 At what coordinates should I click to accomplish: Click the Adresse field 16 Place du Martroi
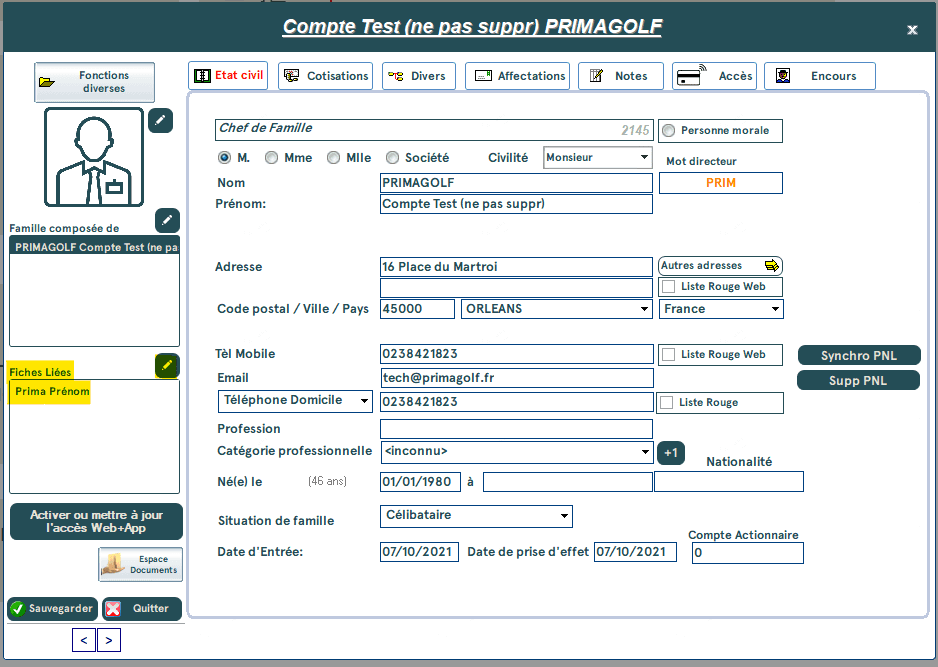(x=516, y=267)
